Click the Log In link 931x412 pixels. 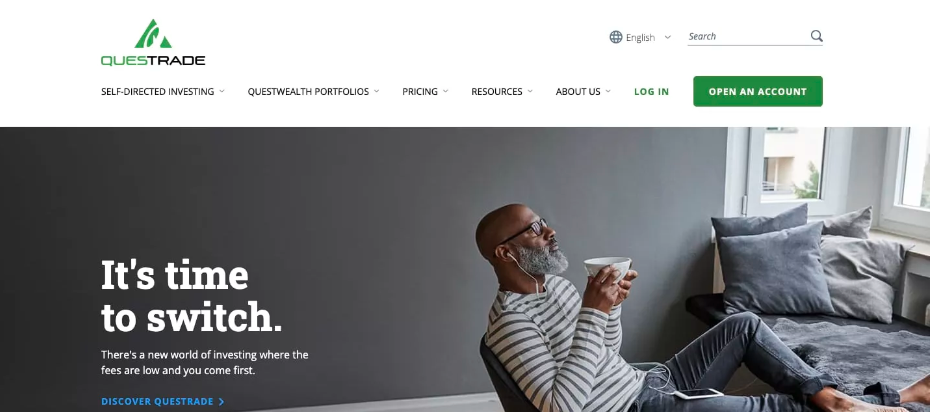coord(651,91)
